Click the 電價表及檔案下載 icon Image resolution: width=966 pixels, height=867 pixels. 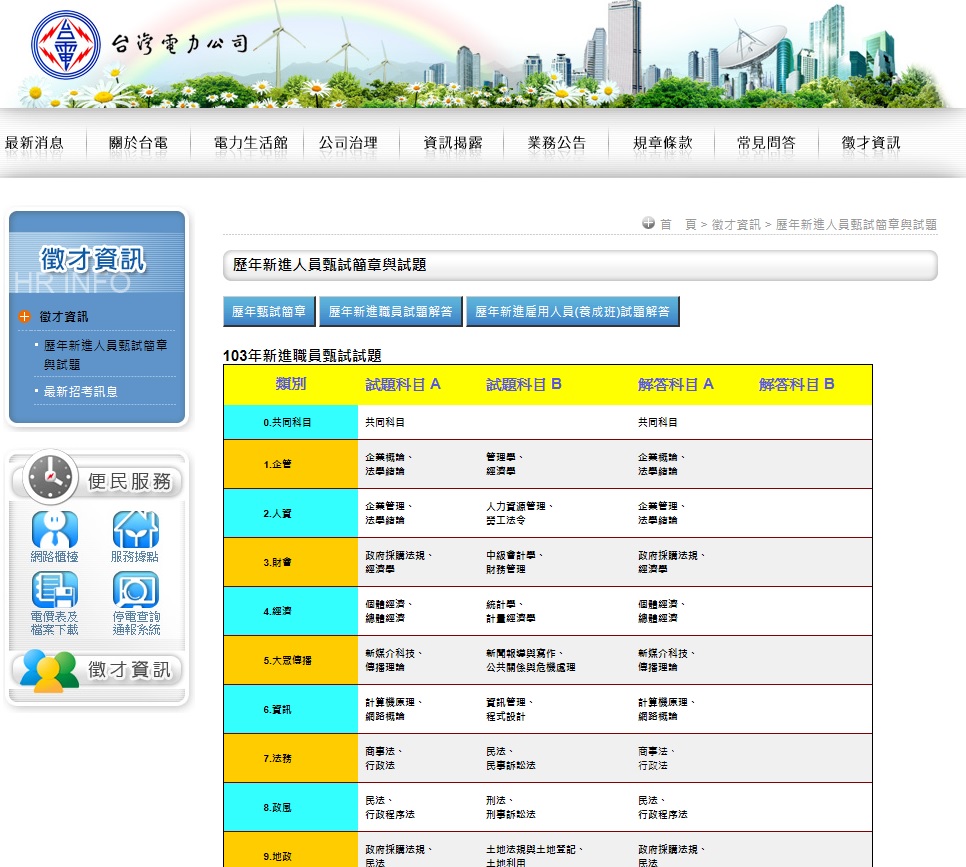(x=55, y=589)
